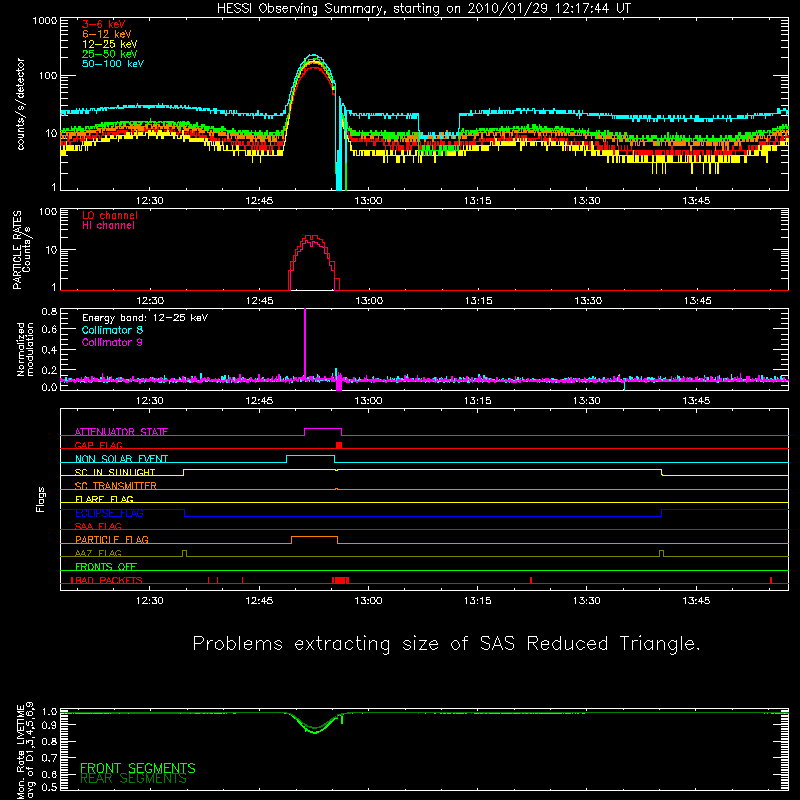The image size is (800, 800).
Task: Select the PARTICLE_FLAG row label
Action: pyautogui.click(x=111, y=540)
